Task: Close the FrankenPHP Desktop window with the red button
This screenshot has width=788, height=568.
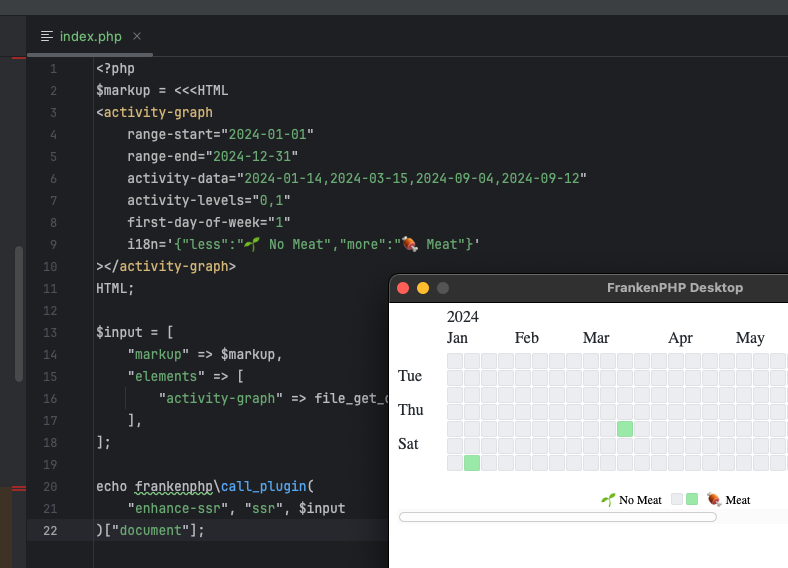Action: click(403, 288)
